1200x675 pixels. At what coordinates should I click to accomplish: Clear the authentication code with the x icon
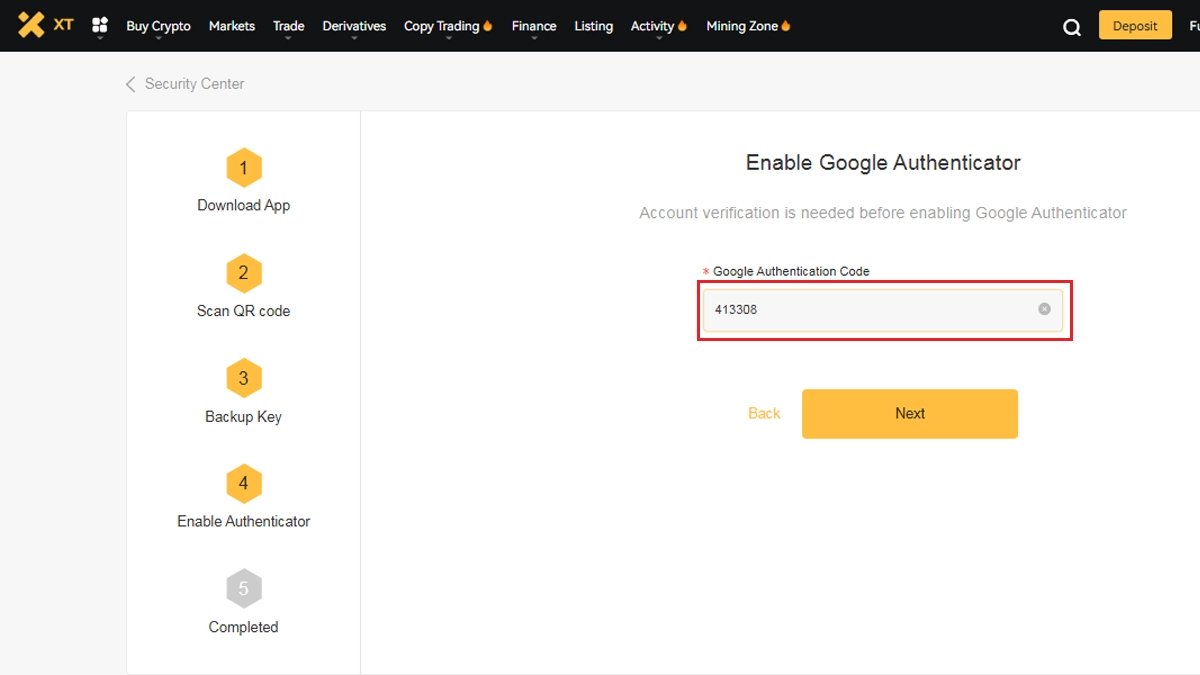pyautogui.click(x=1044, y=309)
